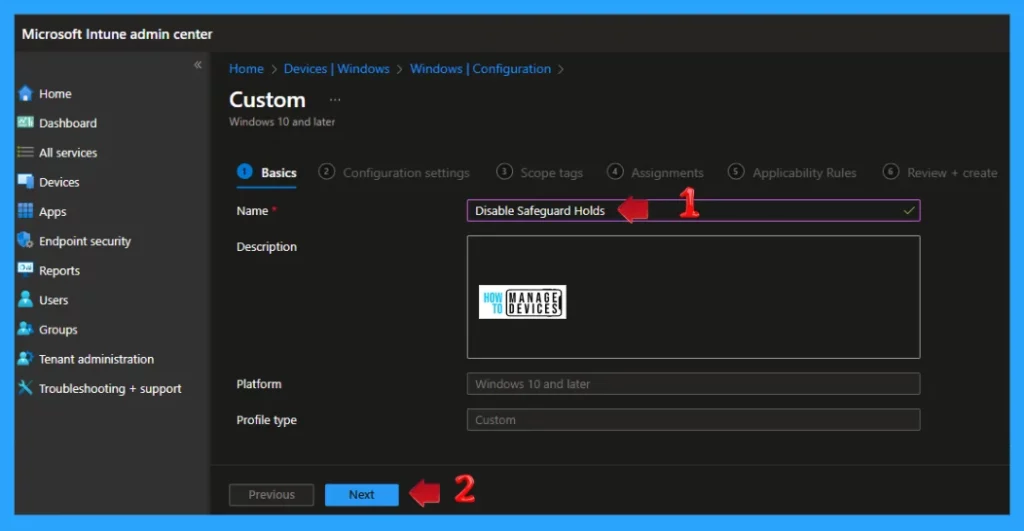Follow the Windows | Configuration breadcrumb link
Image resolution: width=1024 pixels, height=531 pixels.
point(480,69)
